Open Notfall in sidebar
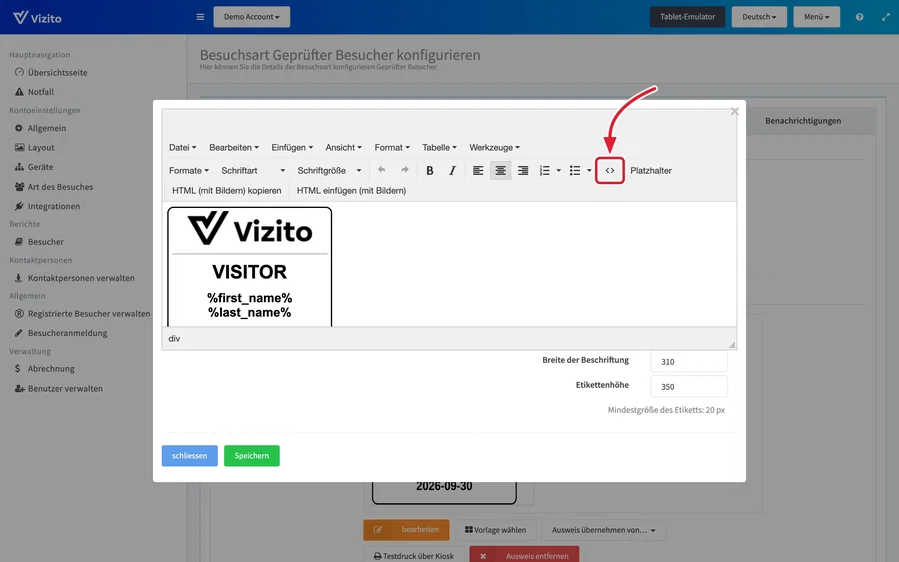This screenshot has height=562, width=899. [x=34, y=92]
